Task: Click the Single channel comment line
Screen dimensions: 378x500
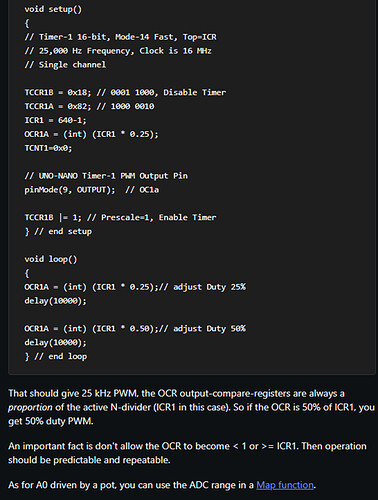Action: 65,65
